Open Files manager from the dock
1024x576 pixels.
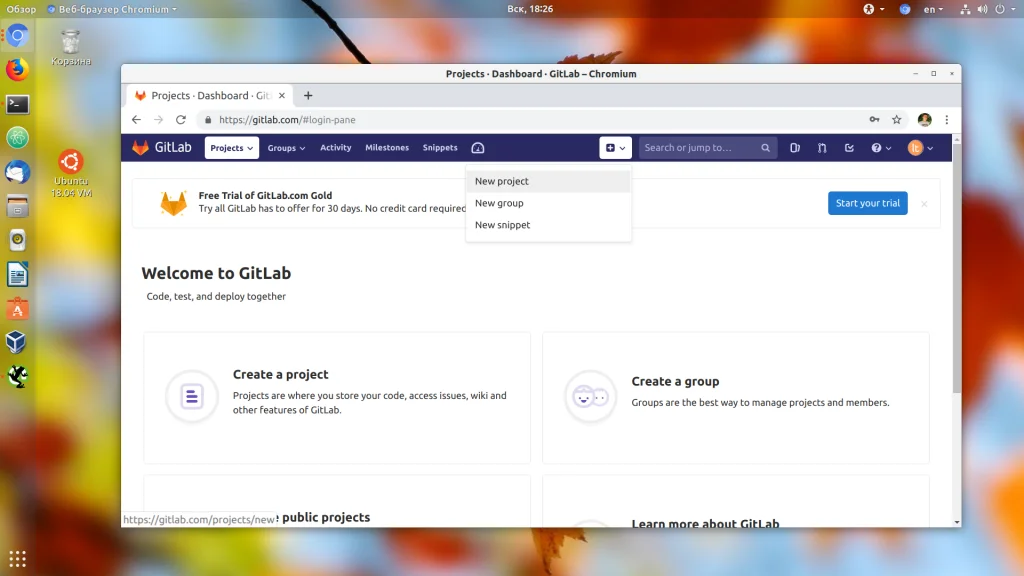pyautogui.click(x=18, y=206)
